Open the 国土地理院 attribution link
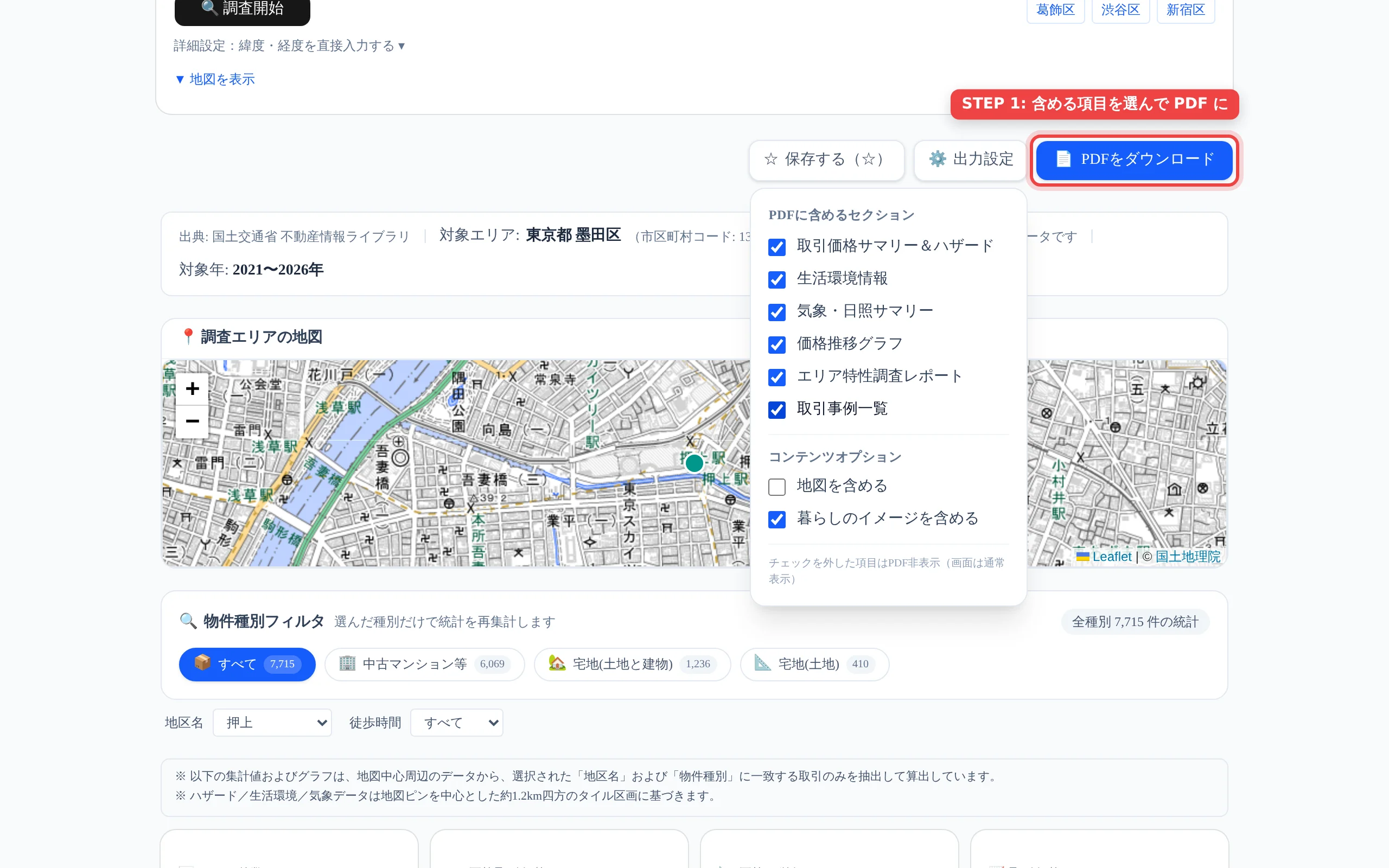The height and width of the screenshot is (868, 1389). tap(1188, 556)
